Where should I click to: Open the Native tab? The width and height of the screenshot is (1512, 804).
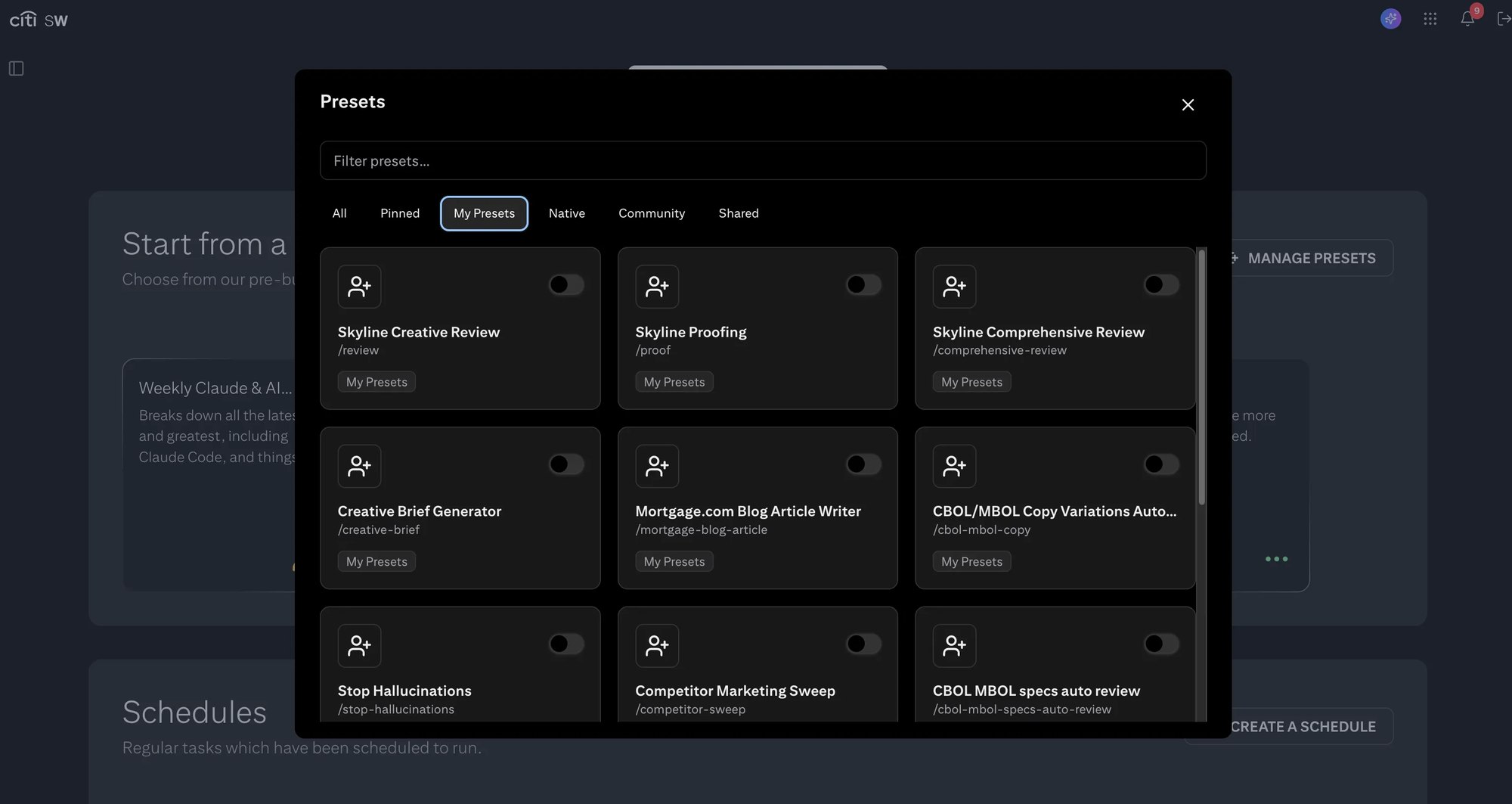[567, 213]
